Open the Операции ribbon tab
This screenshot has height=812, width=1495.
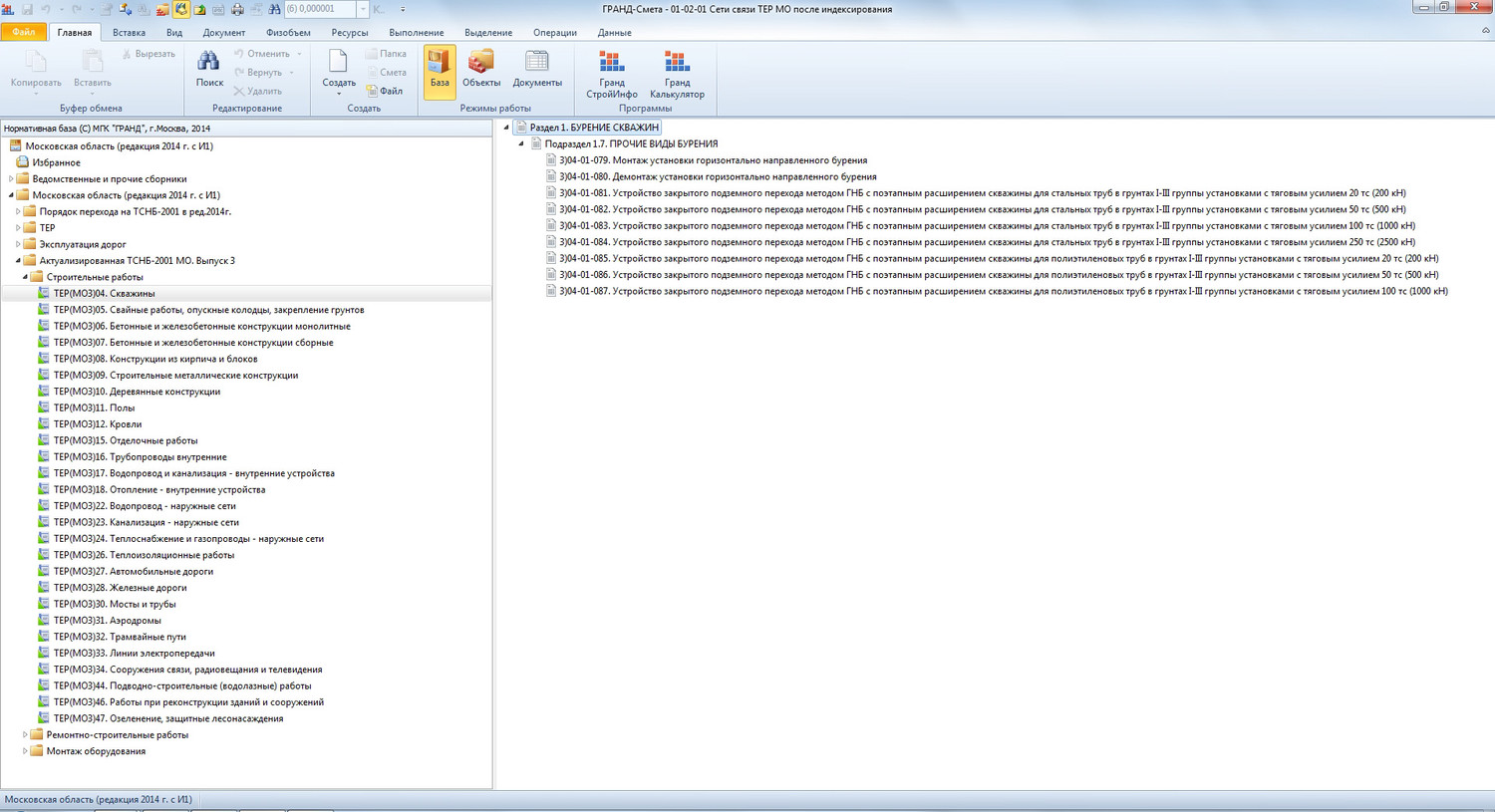pyautogui.click(x=555, y=33)
